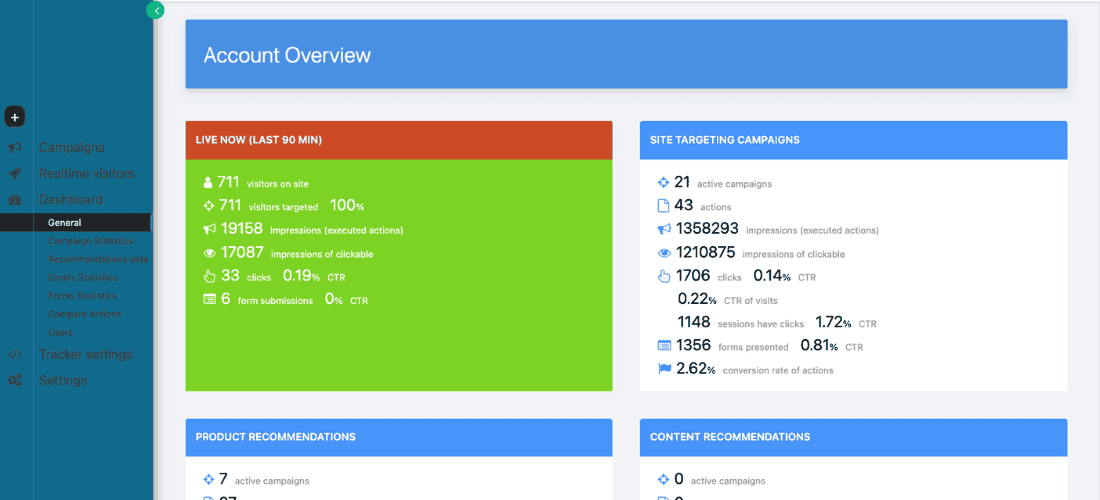
Task: Open Settings in sidebar
Action: (63, 381)
